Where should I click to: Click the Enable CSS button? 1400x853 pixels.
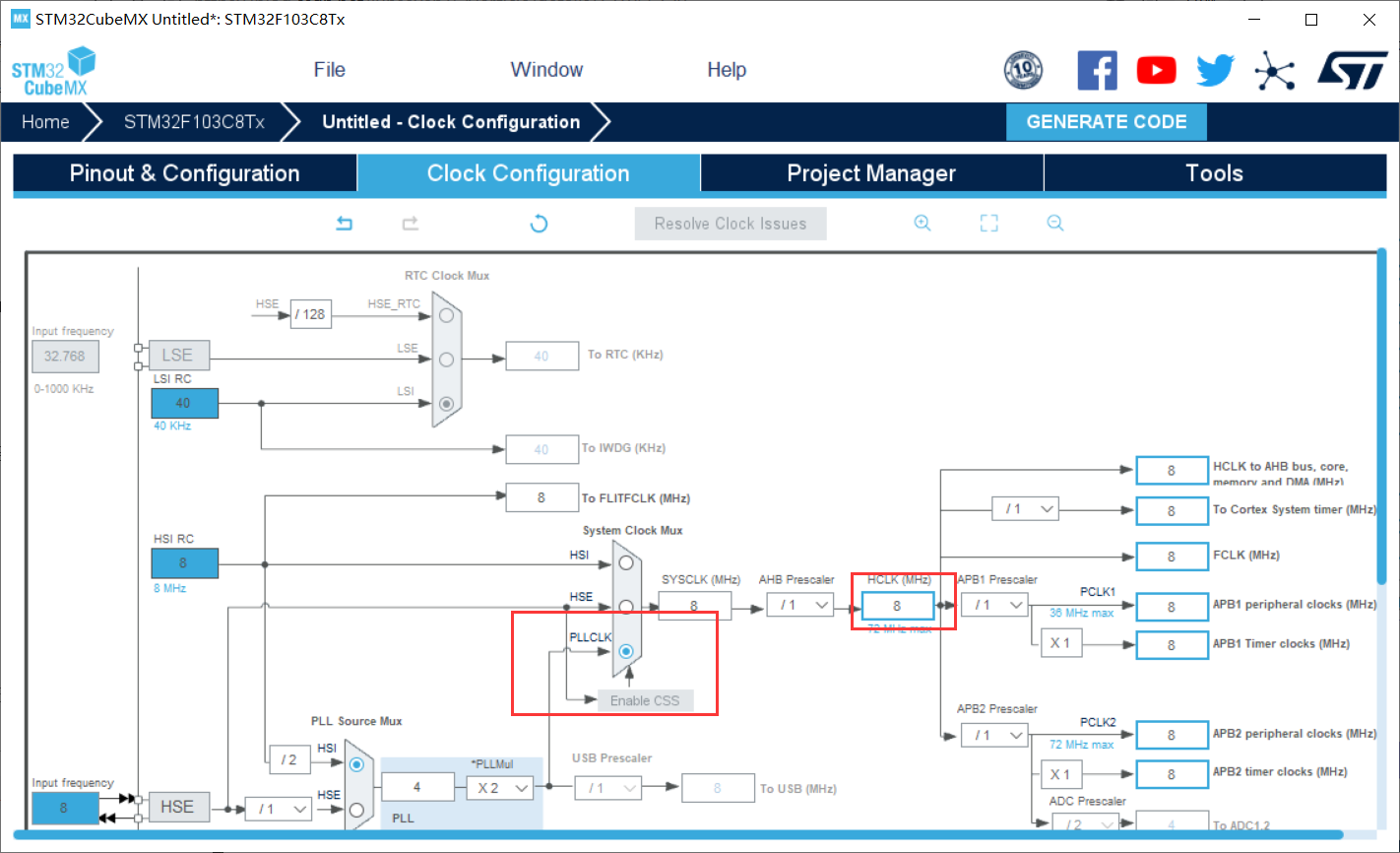[645, 700]
